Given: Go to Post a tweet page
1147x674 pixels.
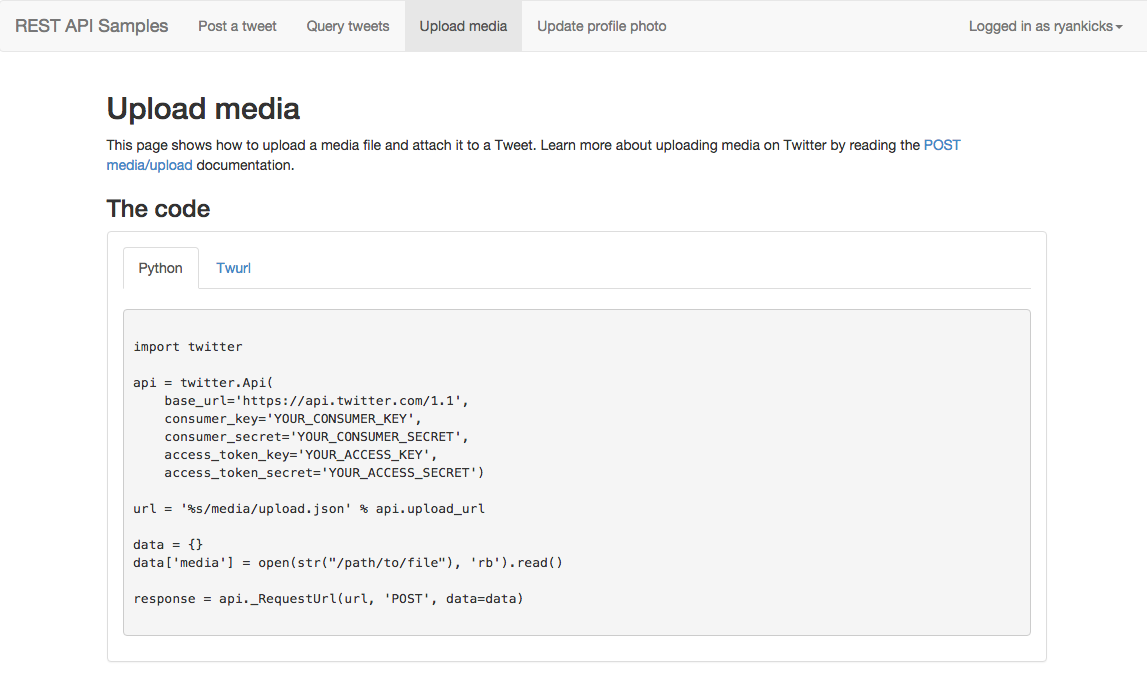Looking at the screenshot, I should (x=237, y=26).
